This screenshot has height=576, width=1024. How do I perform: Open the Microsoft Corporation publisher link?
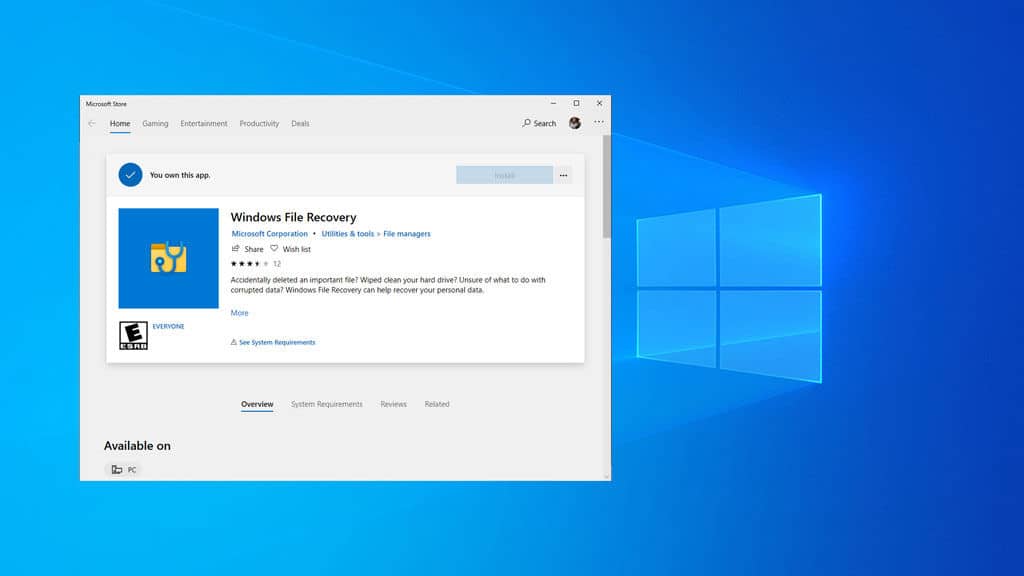coord(270,234)
